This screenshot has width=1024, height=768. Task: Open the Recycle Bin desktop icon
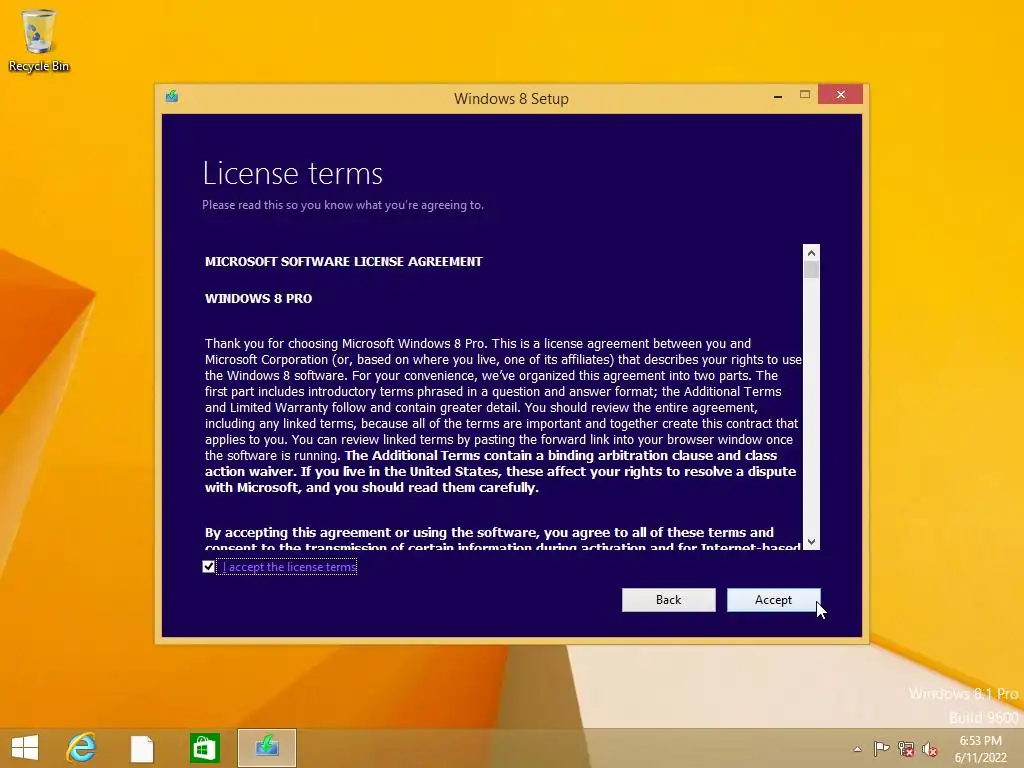(39, 40)
